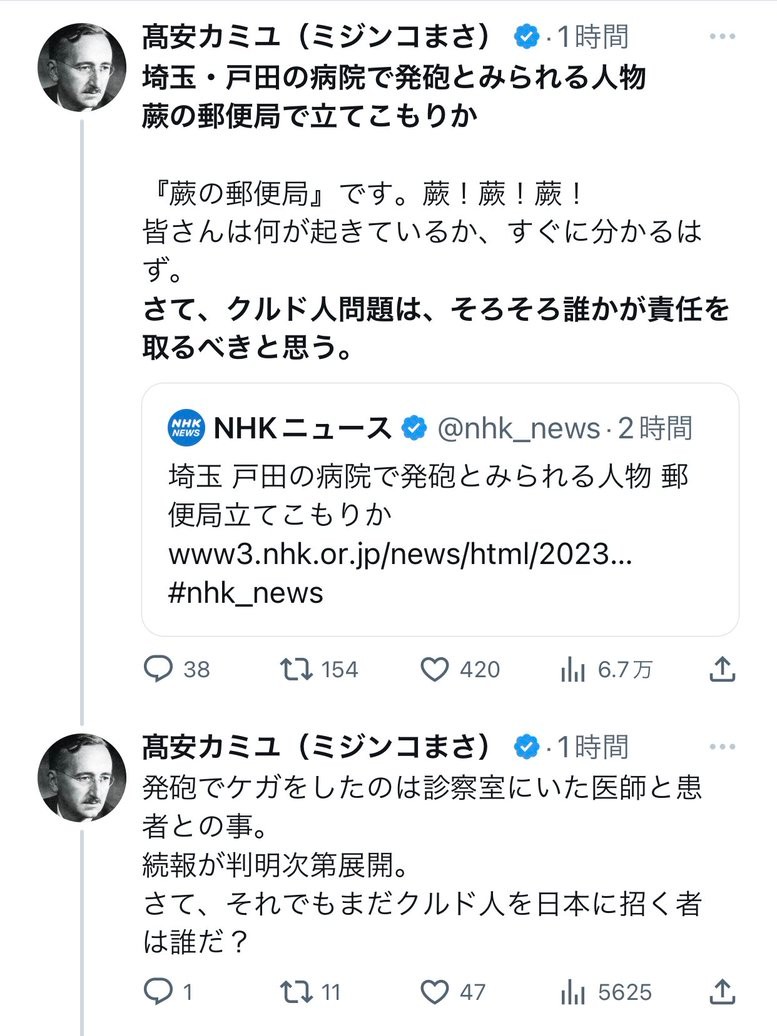The width and height of the screenshot is (777, 1036).
Task: Open the NHKニュース account in quoted tweet
Action: [302, 428]
